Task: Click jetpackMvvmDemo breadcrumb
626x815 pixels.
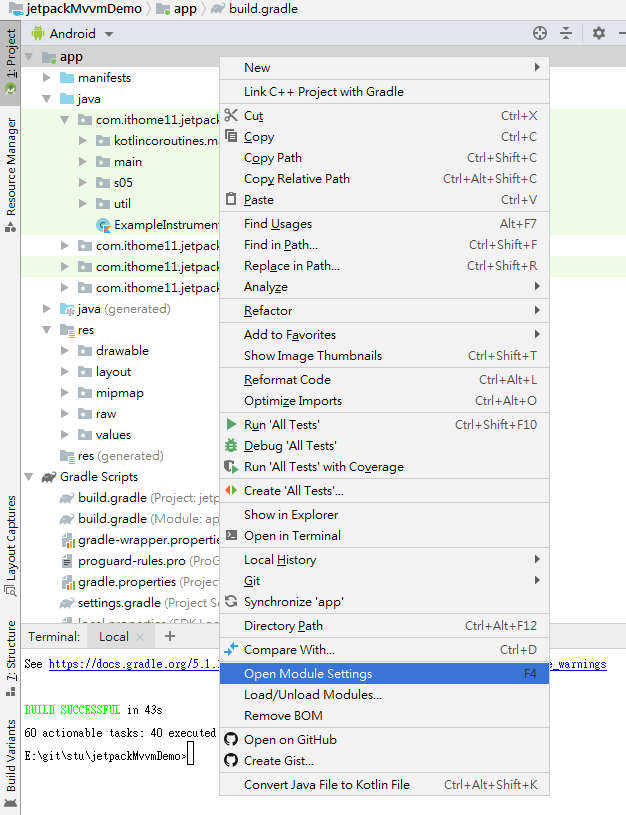Action: point(76,9)
